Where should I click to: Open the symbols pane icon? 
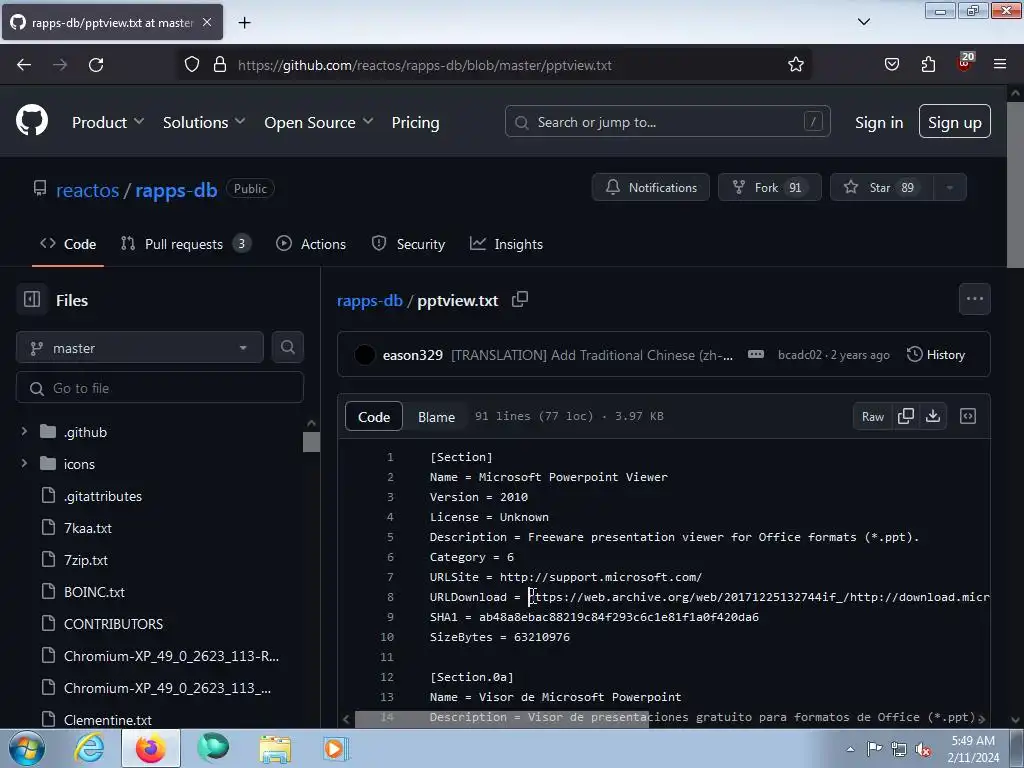coord(968,416)
